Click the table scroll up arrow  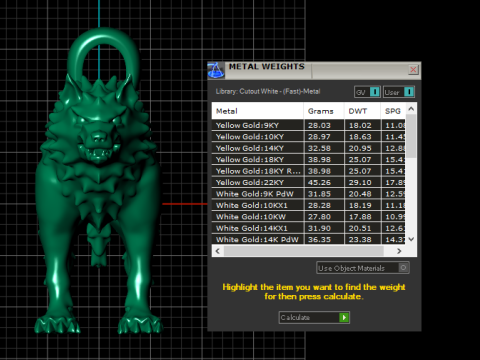(411, 109)
